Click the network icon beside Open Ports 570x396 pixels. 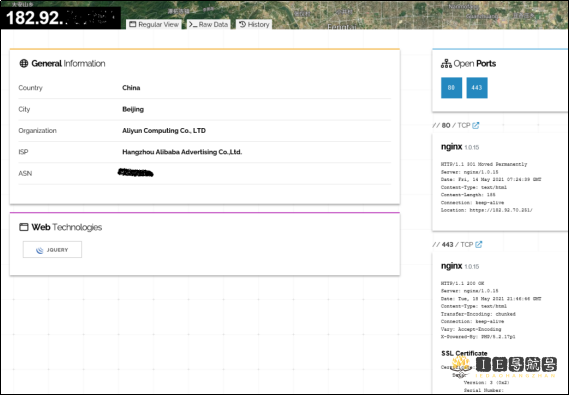coord(446,64)
